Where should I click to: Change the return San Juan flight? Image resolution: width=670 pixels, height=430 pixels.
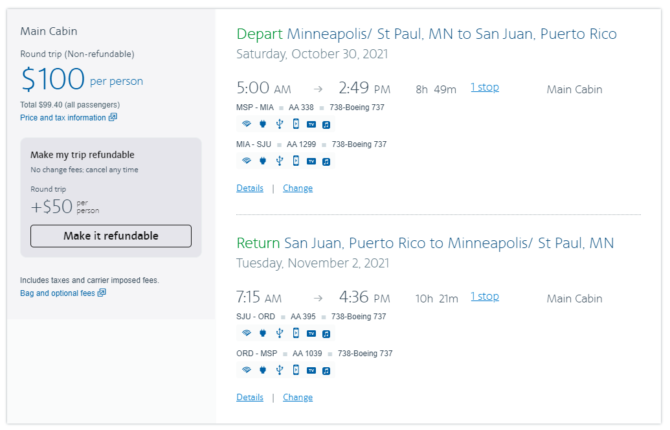point(298,397)
